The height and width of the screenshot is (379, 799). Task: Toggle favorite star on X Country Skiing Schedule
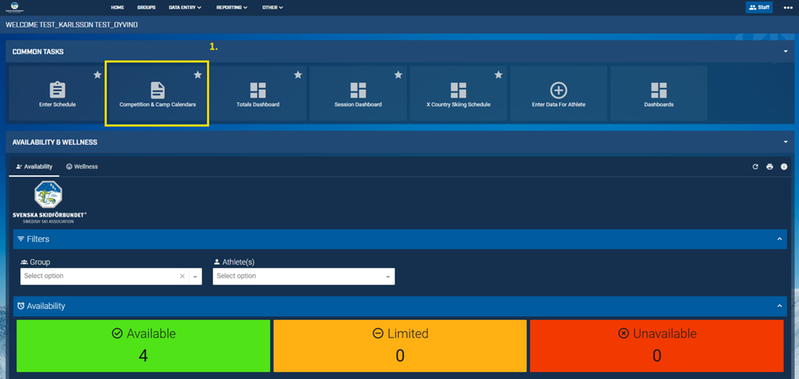pos(498,75)
